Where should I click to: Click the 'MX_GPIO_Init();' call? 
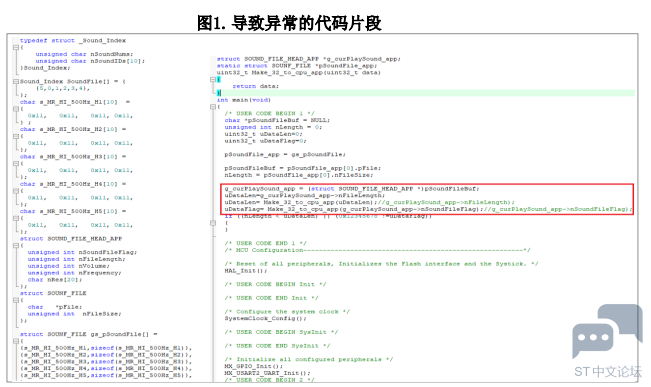(254, 366)
